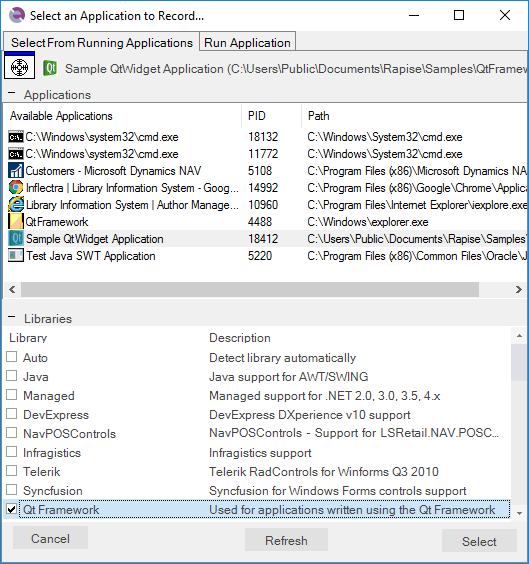529x564 pixels.
Task: Click 'Infragistics support' description text
Action: click(260, 453)
